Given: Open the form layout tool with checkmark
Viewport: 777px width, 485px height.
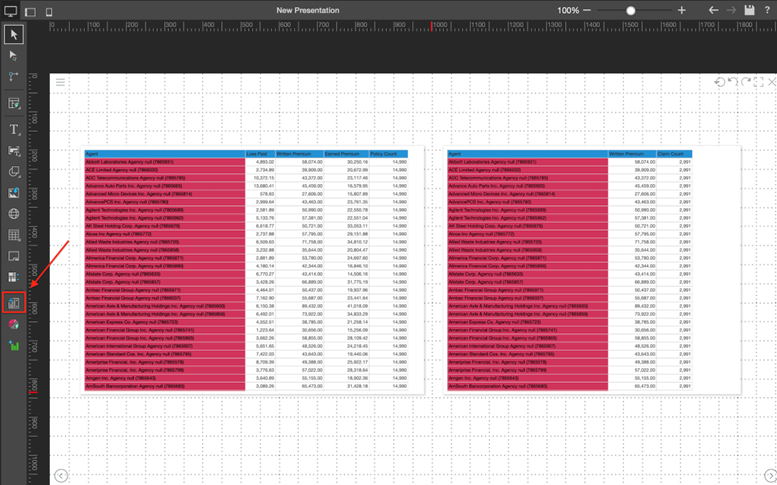Looking at the screenshot, I should click(x=14, y=103).
